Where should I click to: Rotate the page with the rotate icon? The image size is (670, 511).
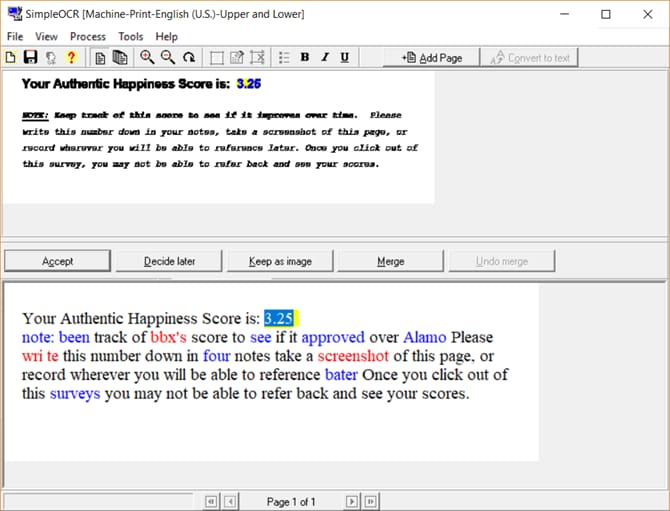[x=188, y=58]
